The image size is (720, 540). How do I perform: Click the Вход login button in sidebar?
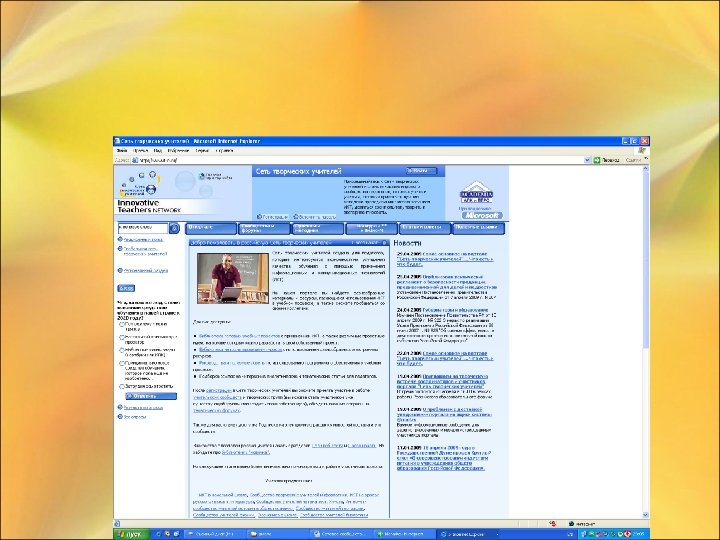pos(126,288)
